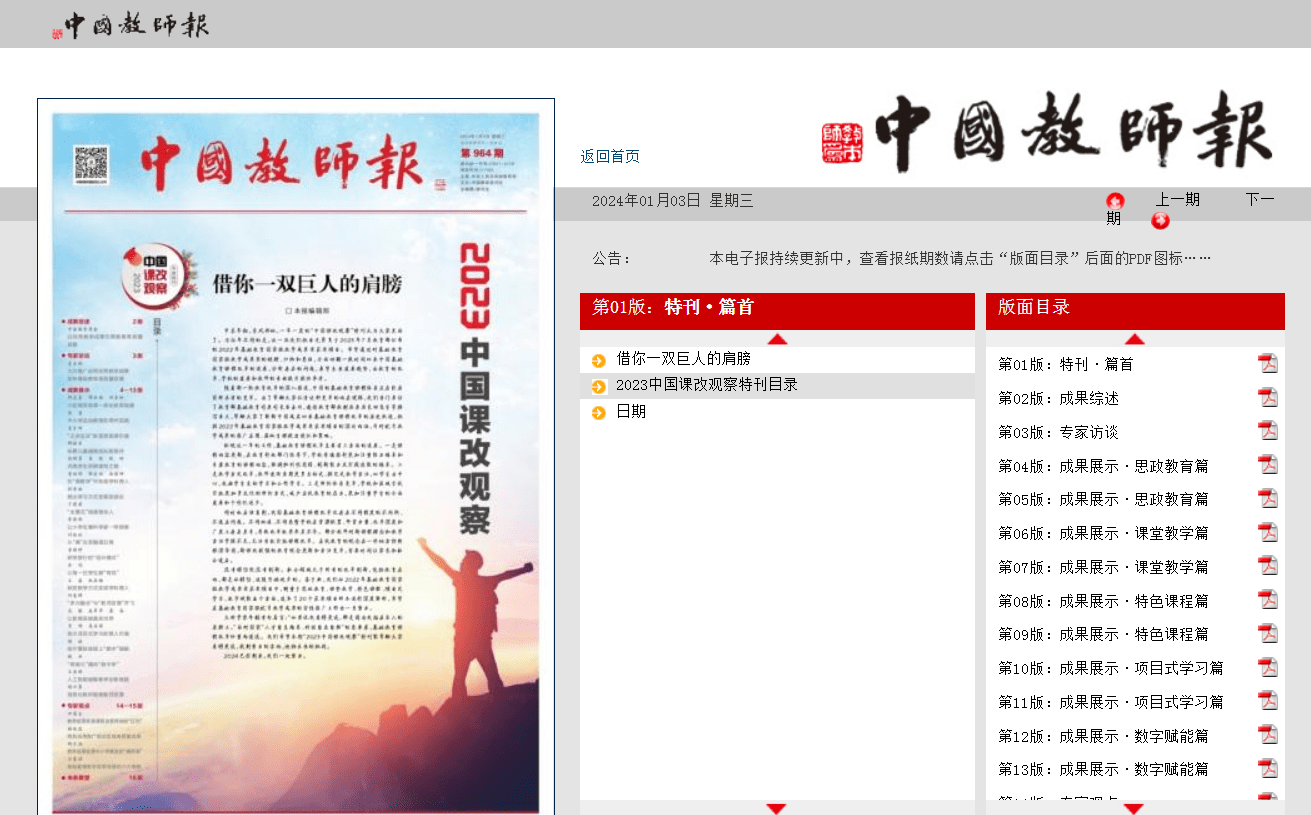1311x815 pixels.
Task: Select 第13版:成果展示·数字赋能篇
Action: click(1103, 769)
